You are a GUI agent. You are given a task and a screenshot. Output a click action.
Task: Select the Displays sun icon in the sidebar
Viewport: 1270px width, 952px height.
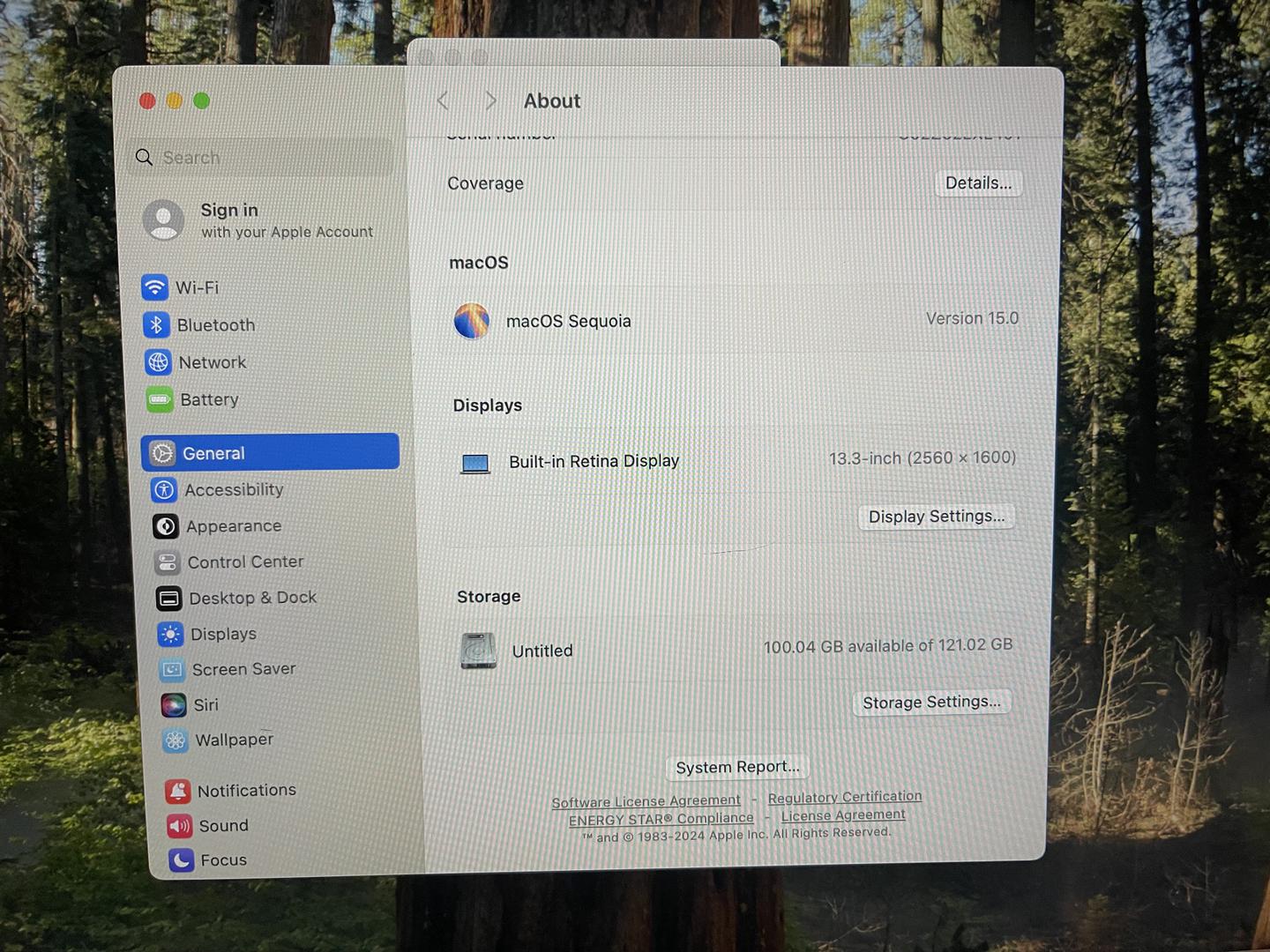[171, 635]
